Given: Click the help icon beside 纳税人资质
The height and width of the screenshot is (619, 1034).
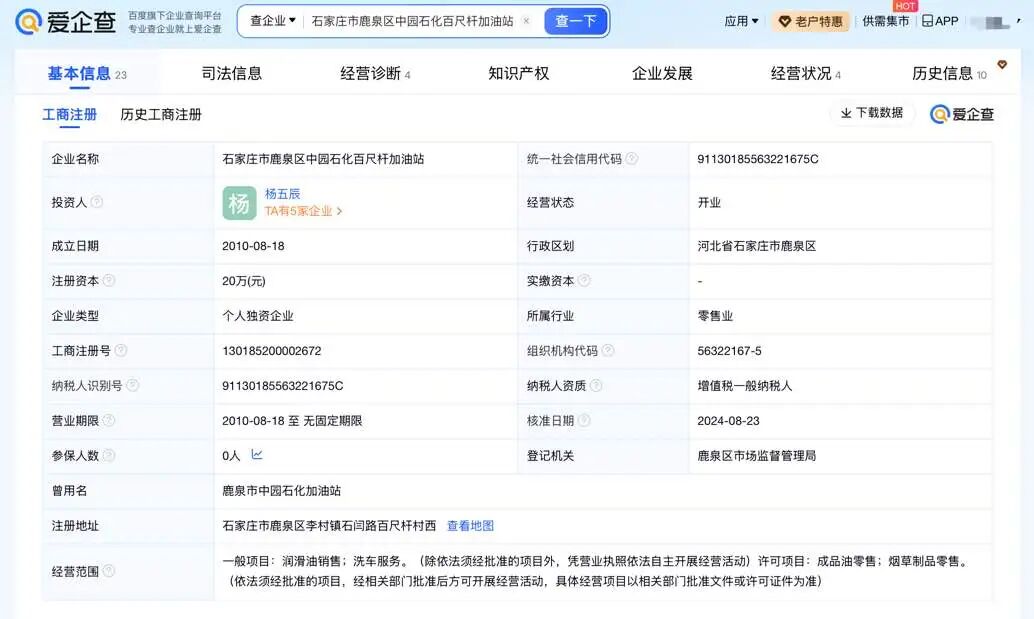Looking at the screenshot, I should [x=596, y=385].
